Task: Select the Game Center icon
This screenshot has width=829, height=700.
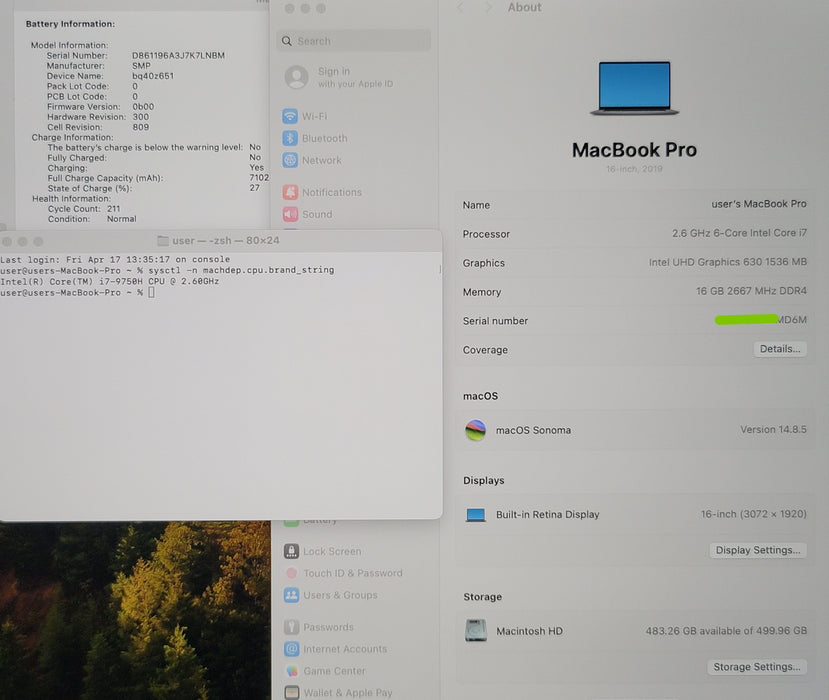Action: click(x=292, y=671)
